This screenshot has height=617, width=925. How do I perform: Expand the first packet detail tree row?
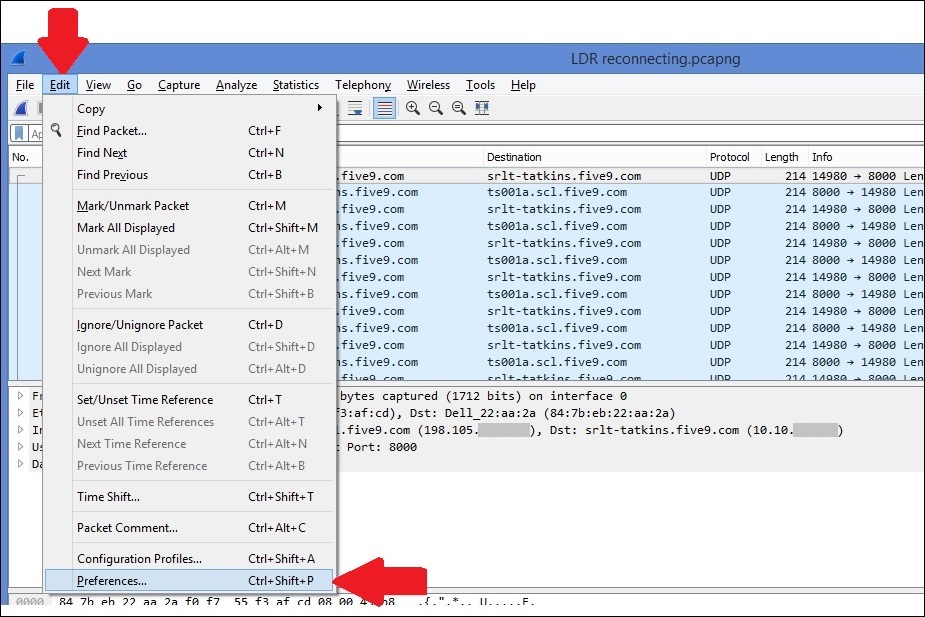21,396
